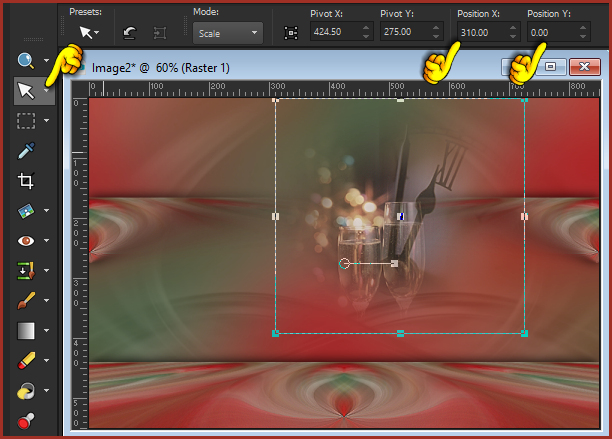The image size is (612, 439).
Task: Select the Zoom magnifier tool
Action: click(x=25, y=61)
